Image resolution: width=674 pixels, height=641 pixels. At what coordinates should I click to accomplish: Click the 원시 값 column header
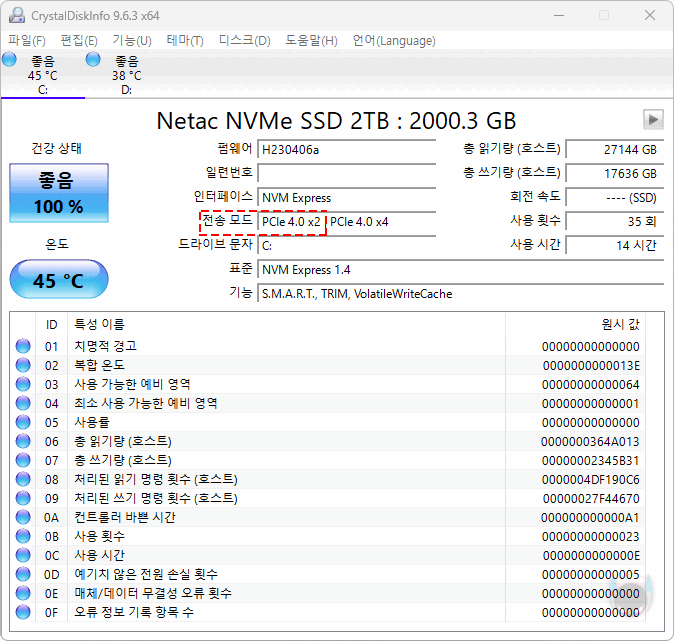pyautogui.click(x=621, y=324)
